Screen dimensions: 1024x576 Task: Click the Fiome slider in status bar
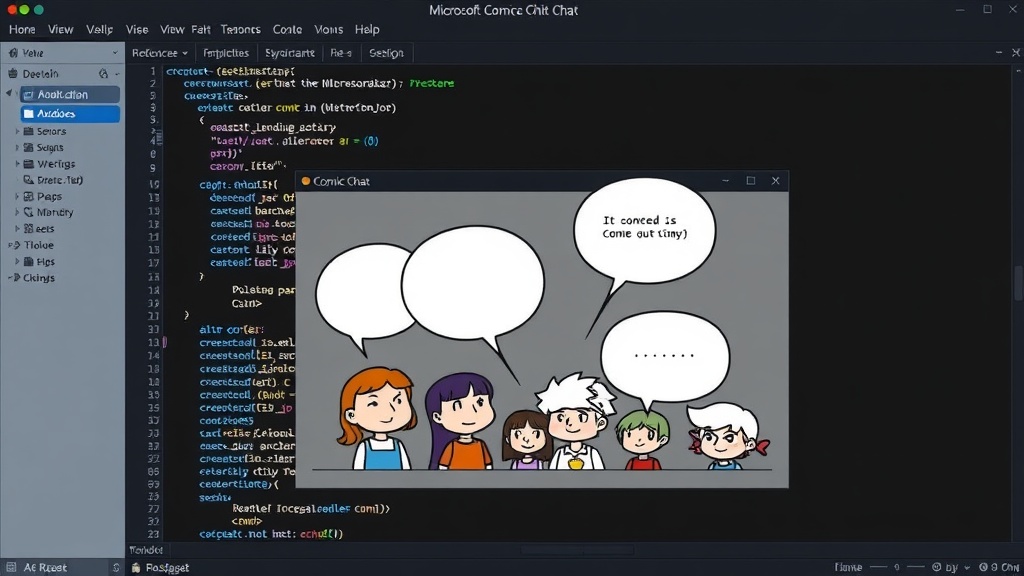(897, 568)
